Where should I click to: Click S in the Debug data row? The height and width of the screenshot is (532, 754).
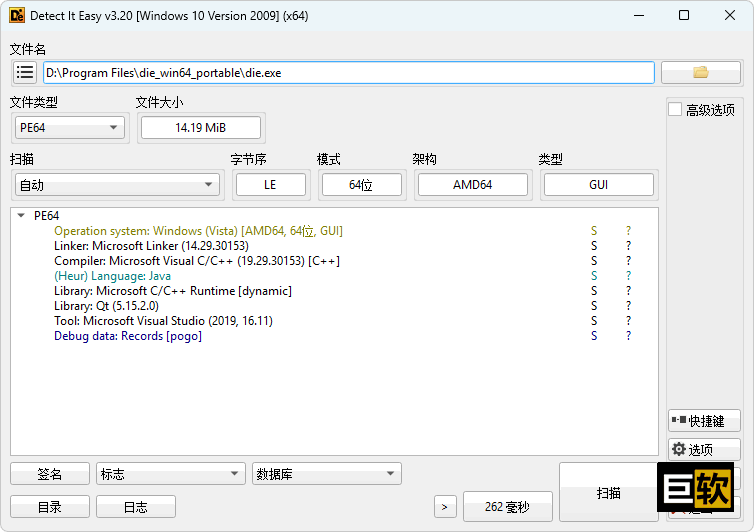pos(594,336)
